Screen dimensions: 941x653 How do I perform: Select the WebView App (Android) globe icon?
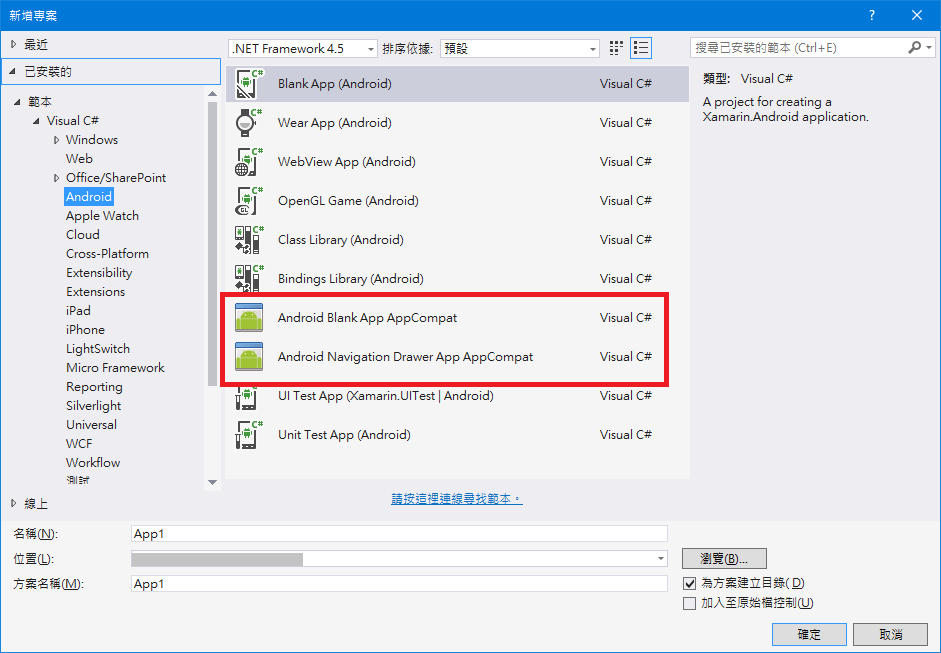(x=249, y=161)
